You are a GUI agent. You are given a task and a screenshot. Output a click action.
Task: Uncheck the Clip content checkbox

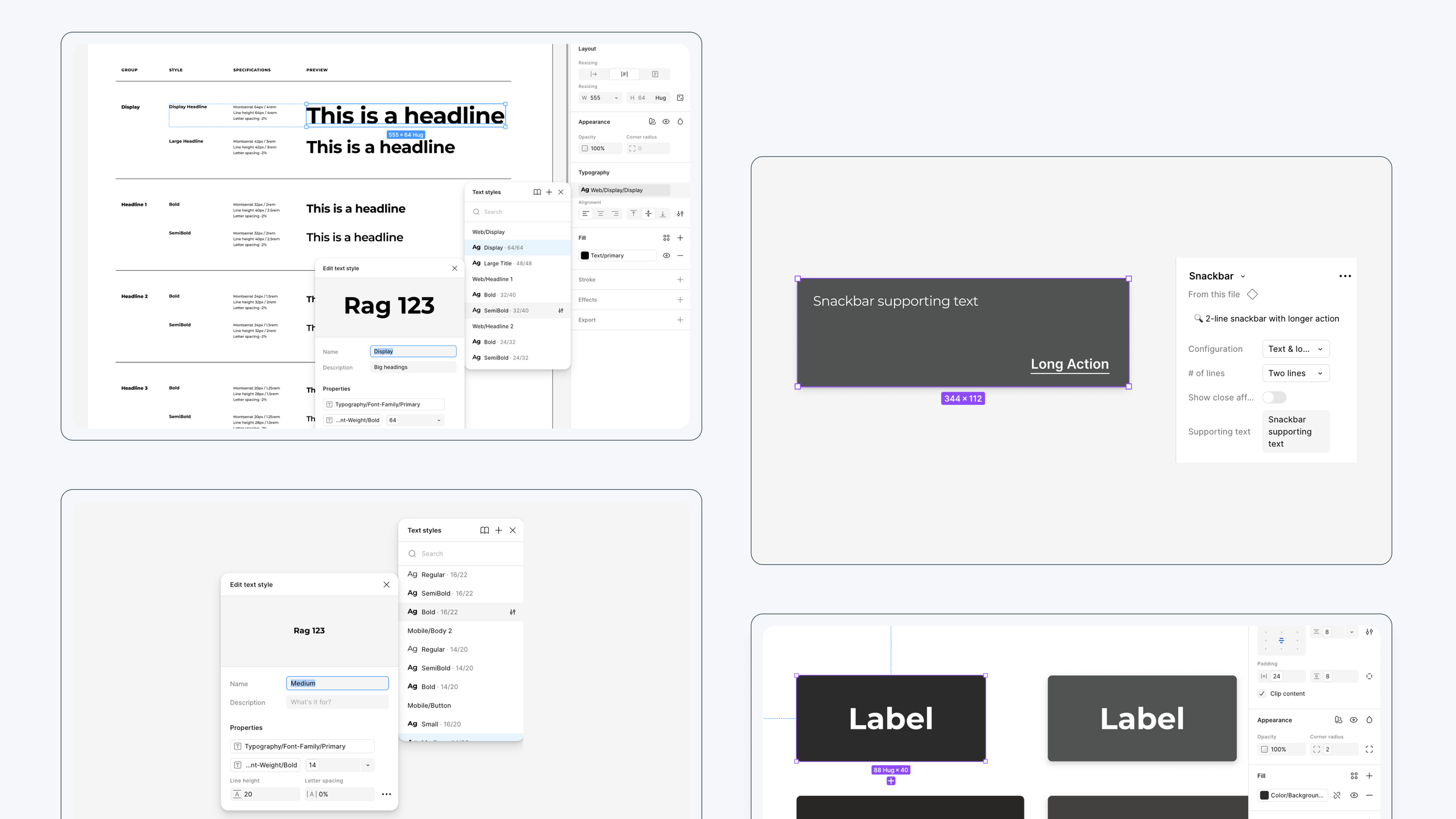(x=1261, y=693)
